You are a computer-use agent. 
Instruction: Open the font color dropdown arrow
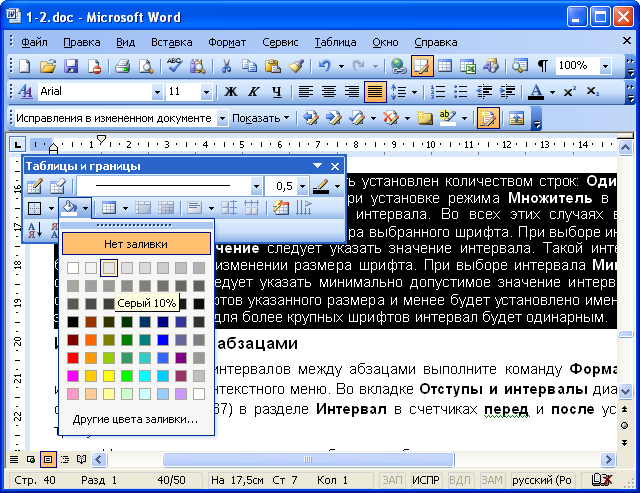click(552, 92)
